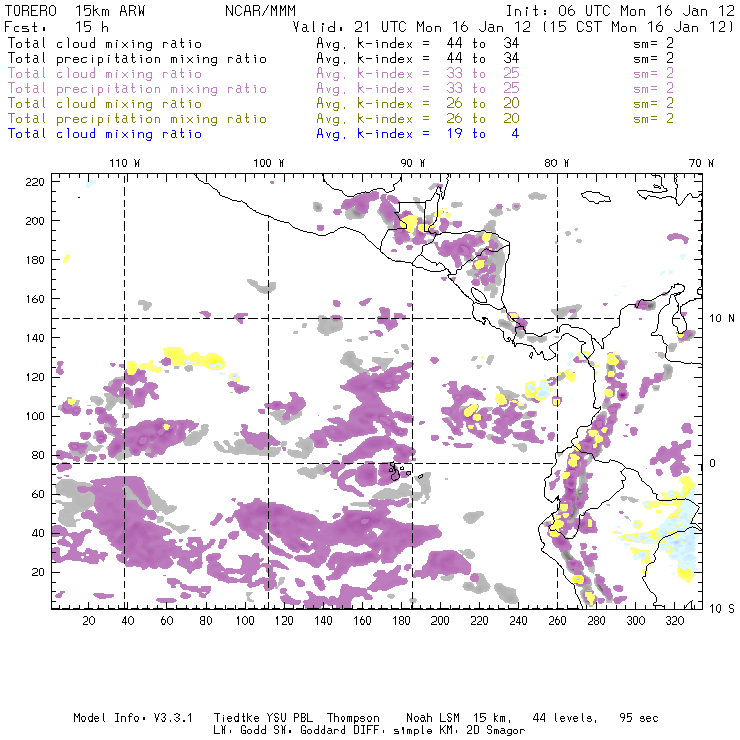Select the "NCAR/MMM" header label
This screenshot has width=740, height=740.
point(261,11)
